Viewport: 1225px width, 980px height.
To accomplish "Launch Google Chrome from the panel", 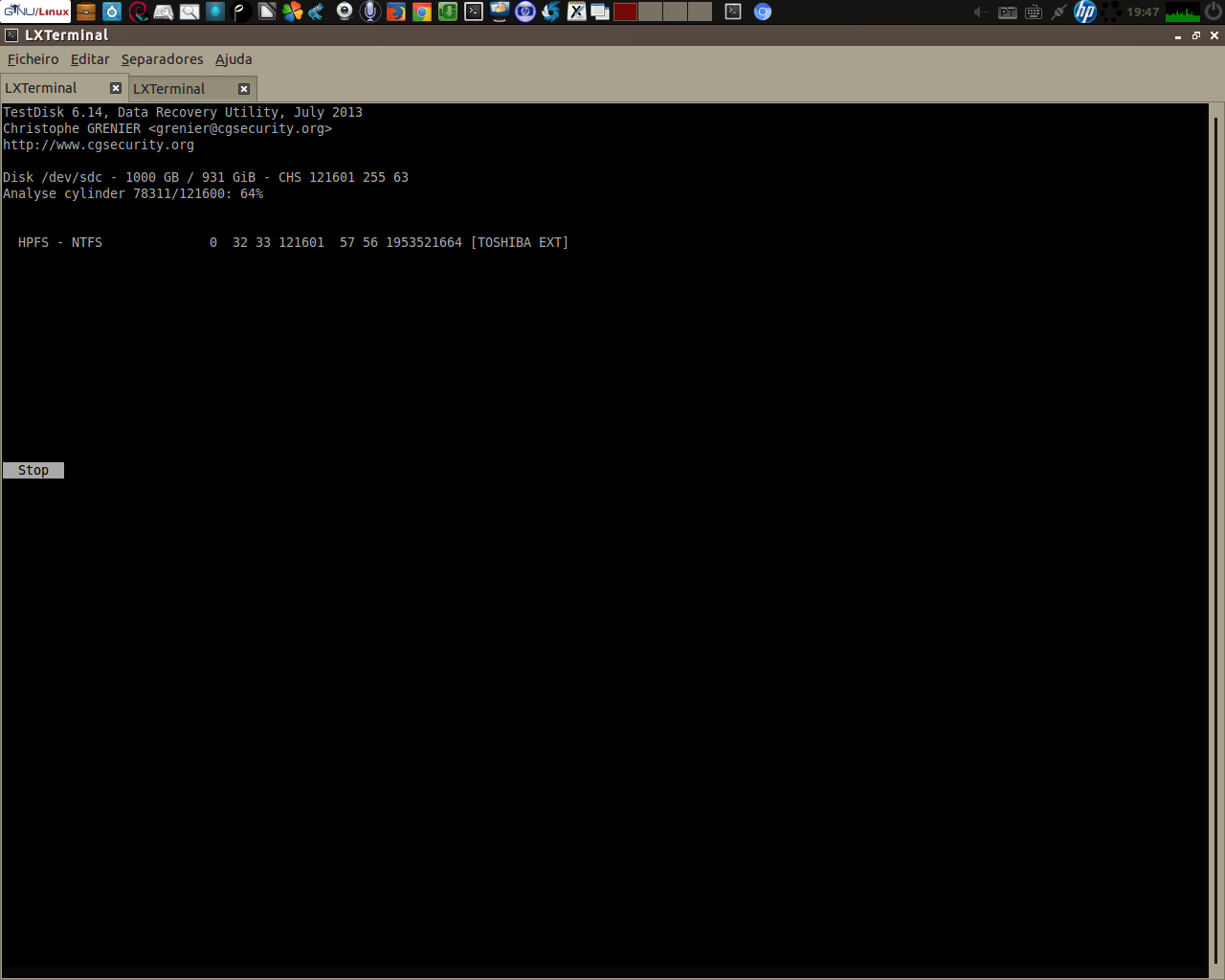I will click(422, 11).
